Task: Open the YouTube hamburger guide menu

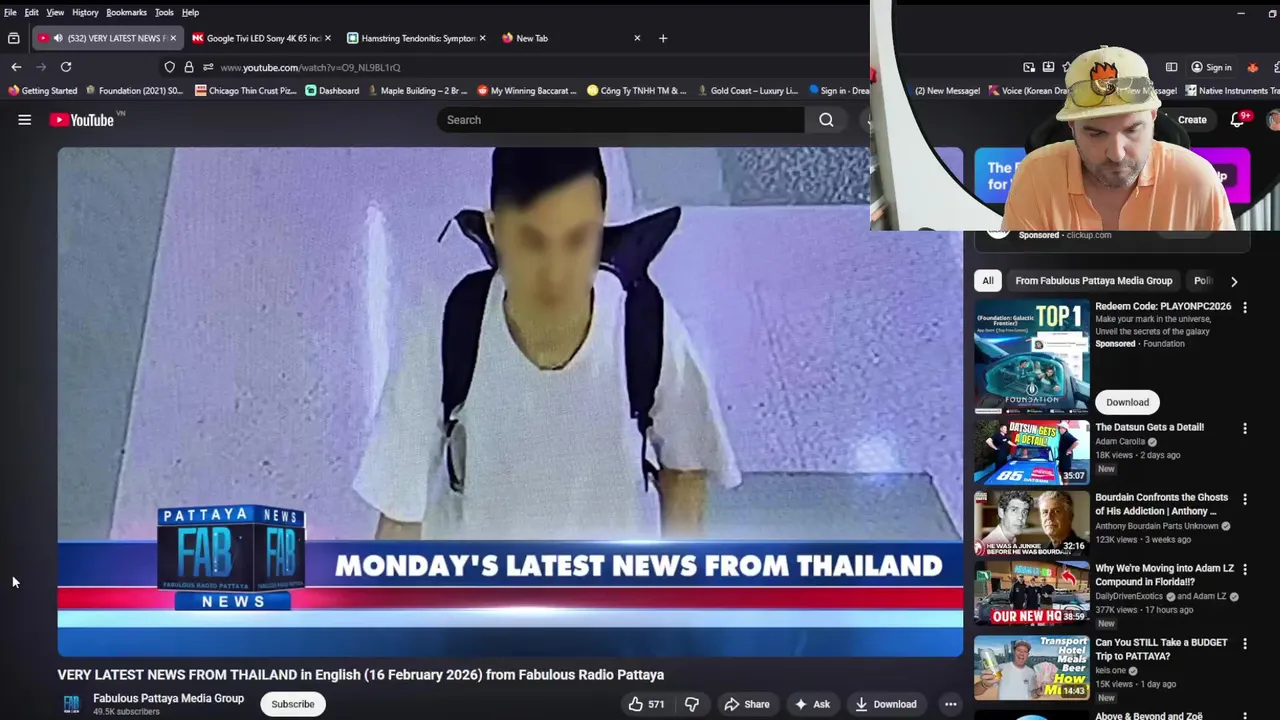Action: pyautogui.click(x=24, y=120)
